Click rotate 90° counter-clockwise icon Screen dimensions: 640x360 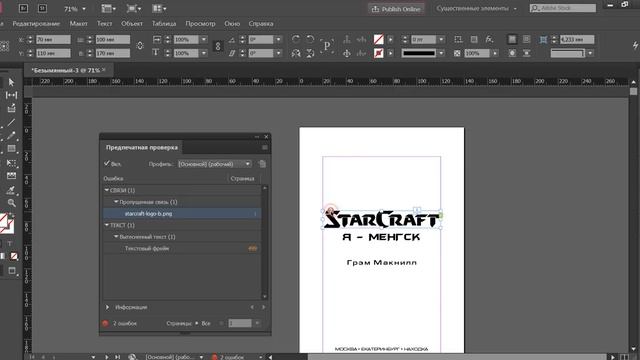click(310, 39)
